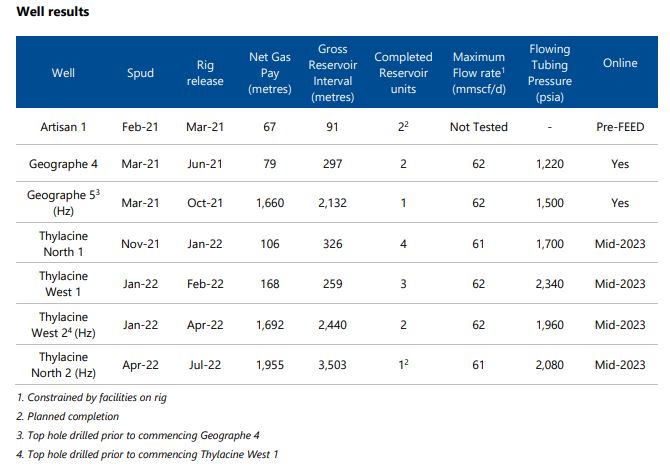This screenshot has width=670, height=468.
Task: Select the Gross Reservoir Interval header
Action: (332, 73)
